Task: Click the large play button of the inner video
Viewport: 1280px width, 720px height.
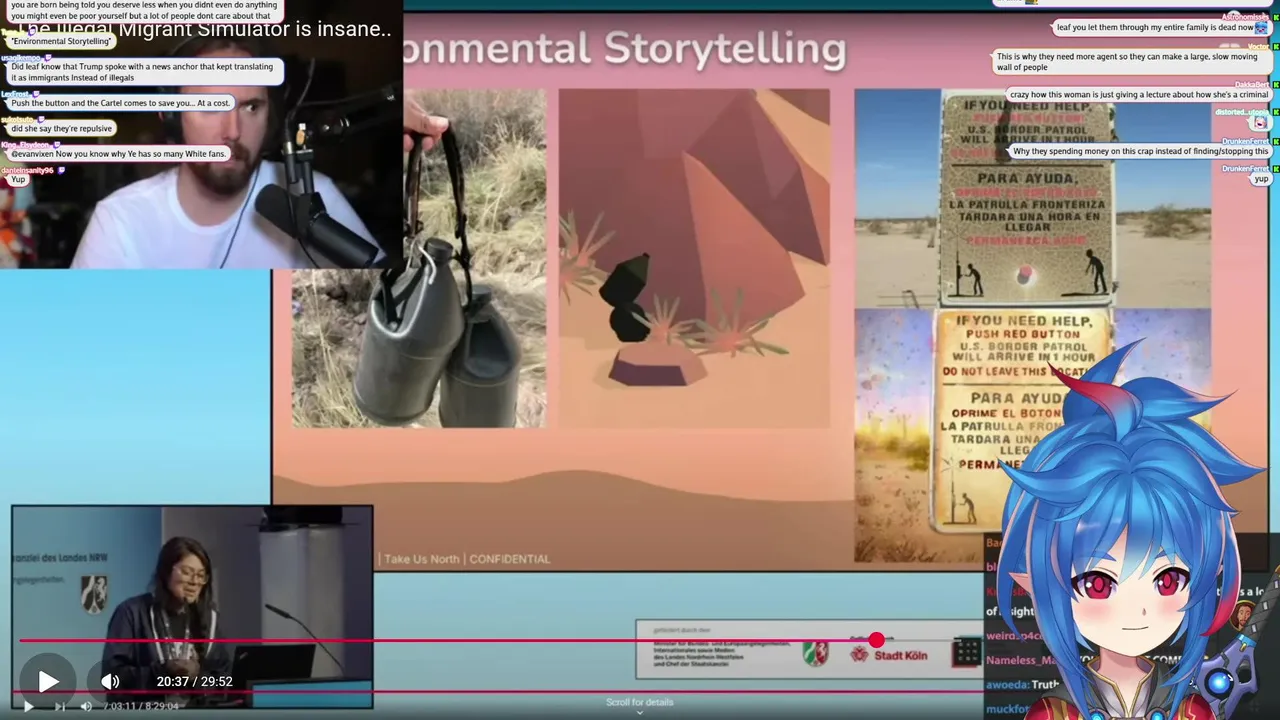Action: [47, 681]
